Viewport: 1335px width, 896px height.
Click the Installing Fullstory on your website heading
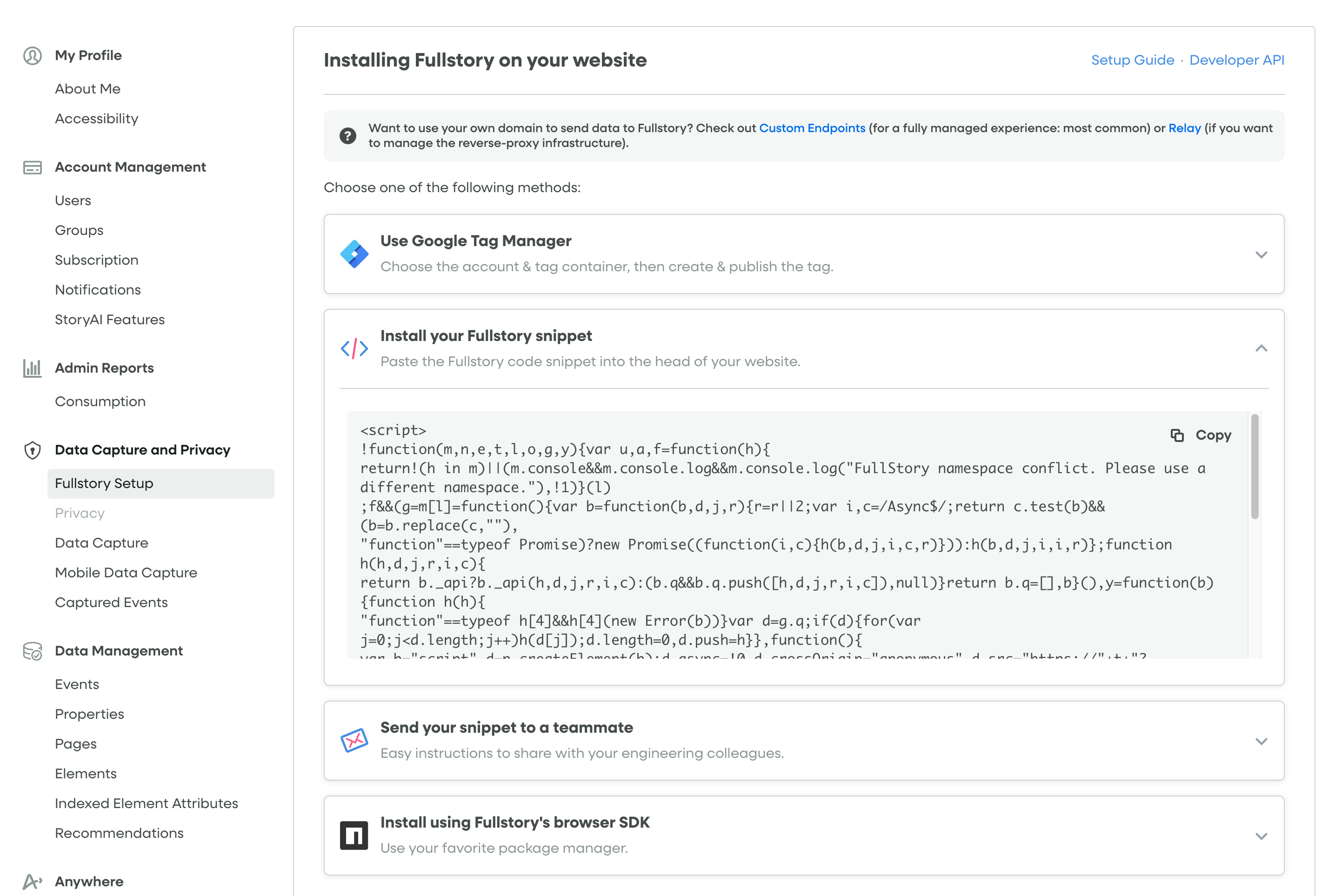pos(485,60)
